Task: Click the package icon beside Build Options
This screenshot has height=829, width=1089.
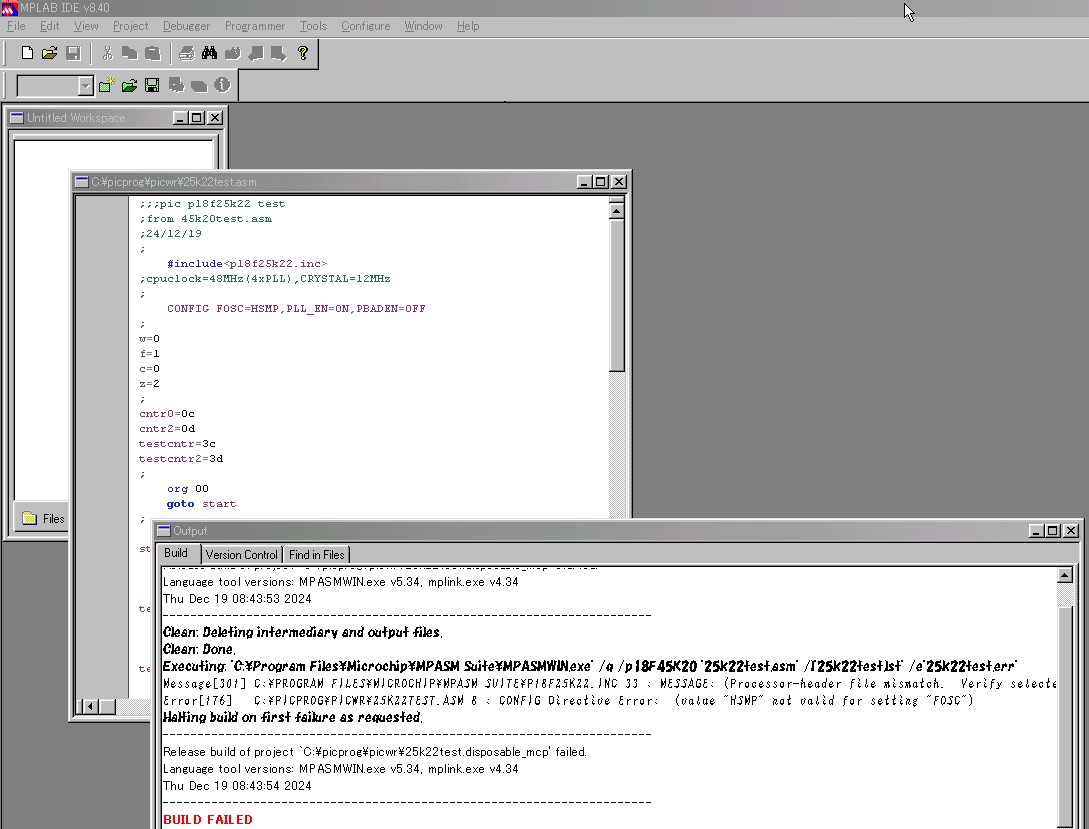Action: 199,85
